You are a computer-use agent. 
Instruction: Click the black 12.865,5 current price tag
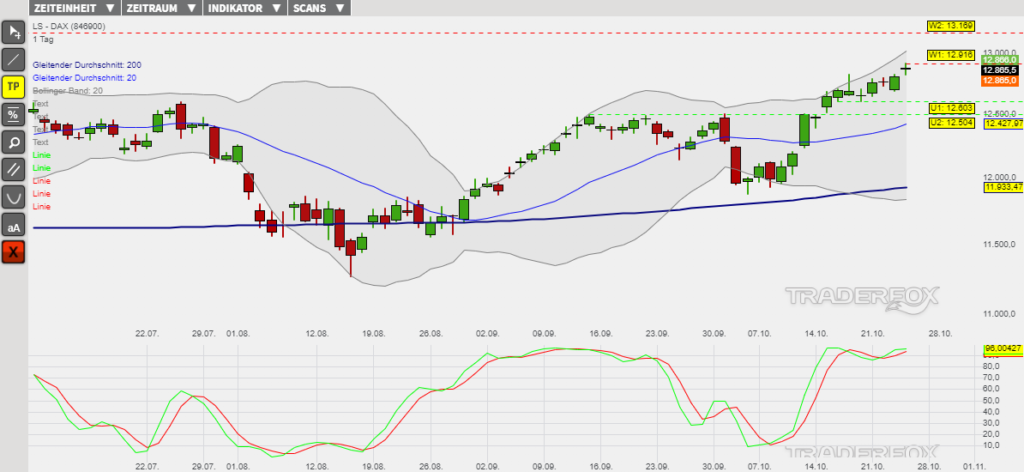click(x=1000, y=70)
